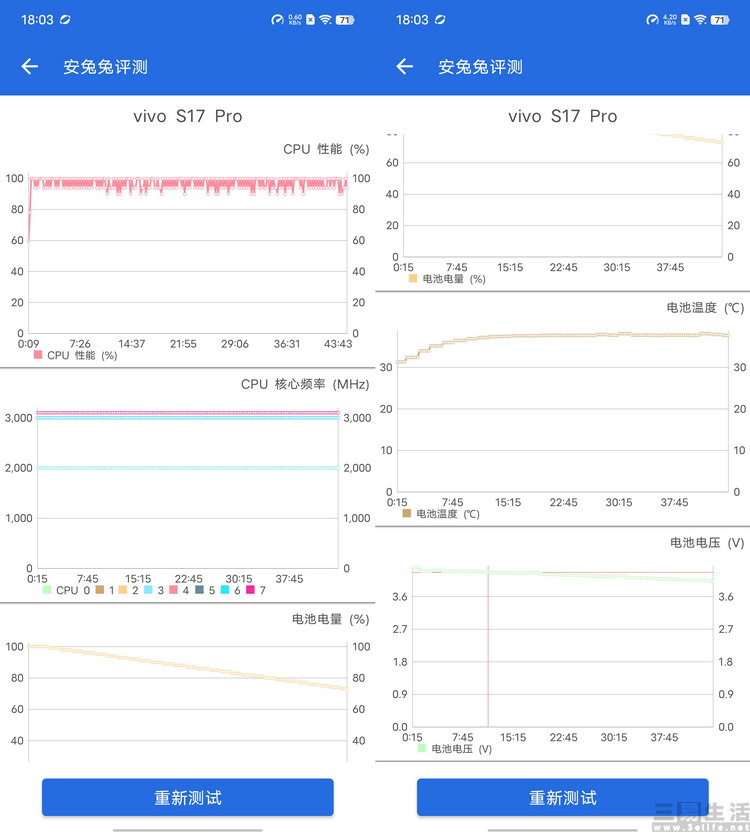Screen dimensions: 750x833
Task: Tap the left vivo S17 Pro device name
Action: [x=188, y=116]
